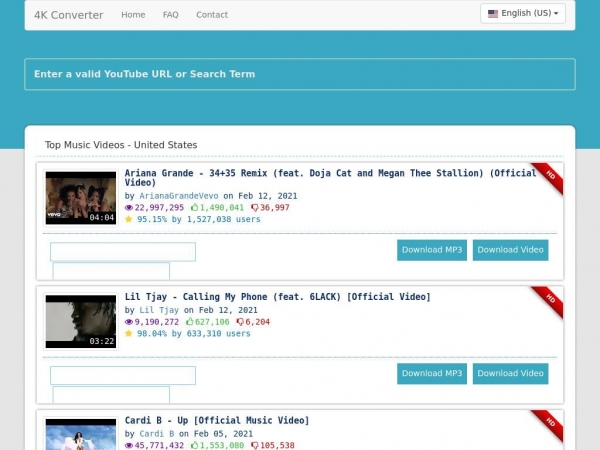The width and height of the screenshot is (600, 450).
Task: Download Video of Ariana Grande 34+35 Remix
Action: click(510, 250)
